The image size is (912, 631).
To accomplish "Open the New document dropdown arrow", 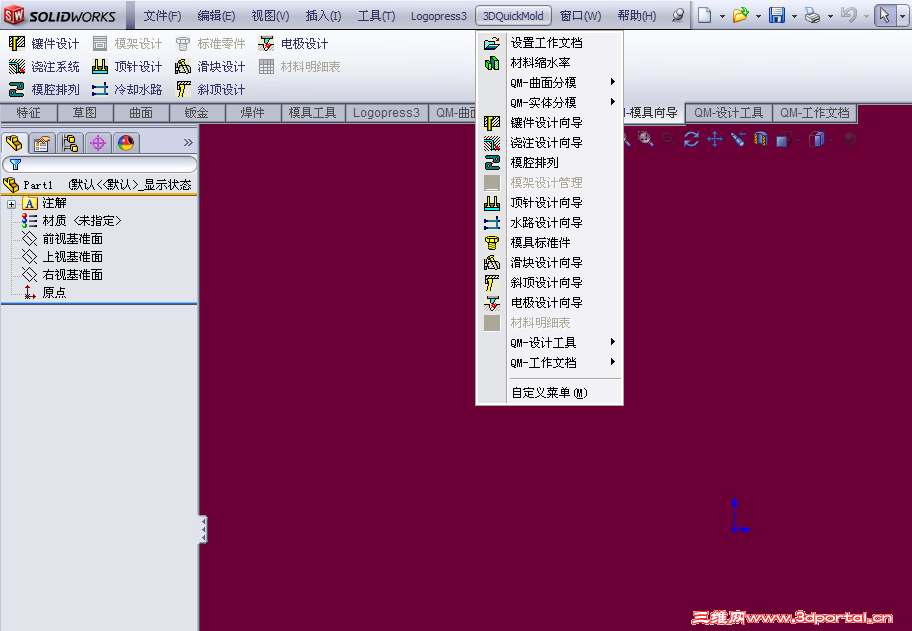I will 722,16.
